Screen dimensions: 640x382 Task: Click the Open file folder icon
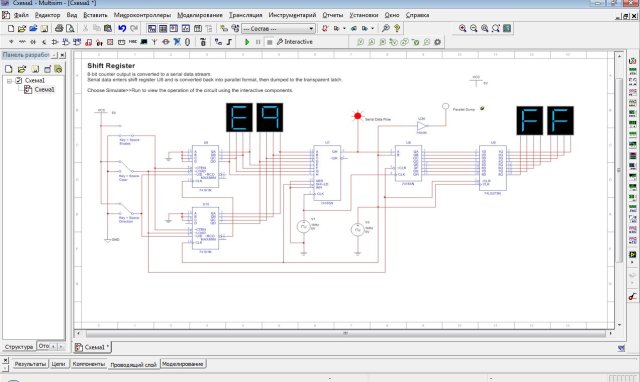[22, 28]
